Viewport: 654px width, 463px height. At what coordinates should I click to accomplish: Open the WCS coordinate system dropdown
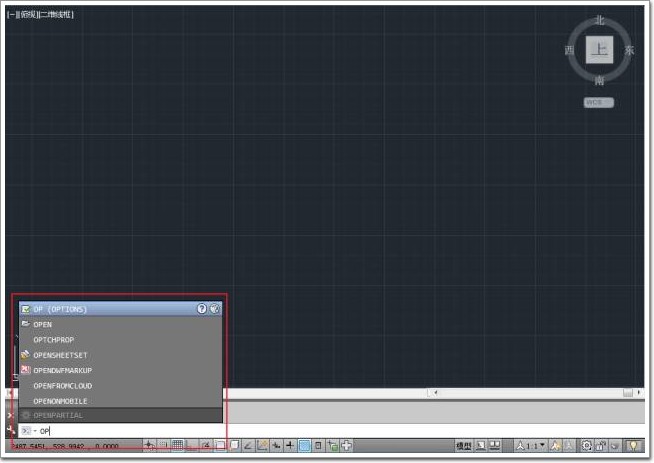pyautogui.click(x=599, y=102)
